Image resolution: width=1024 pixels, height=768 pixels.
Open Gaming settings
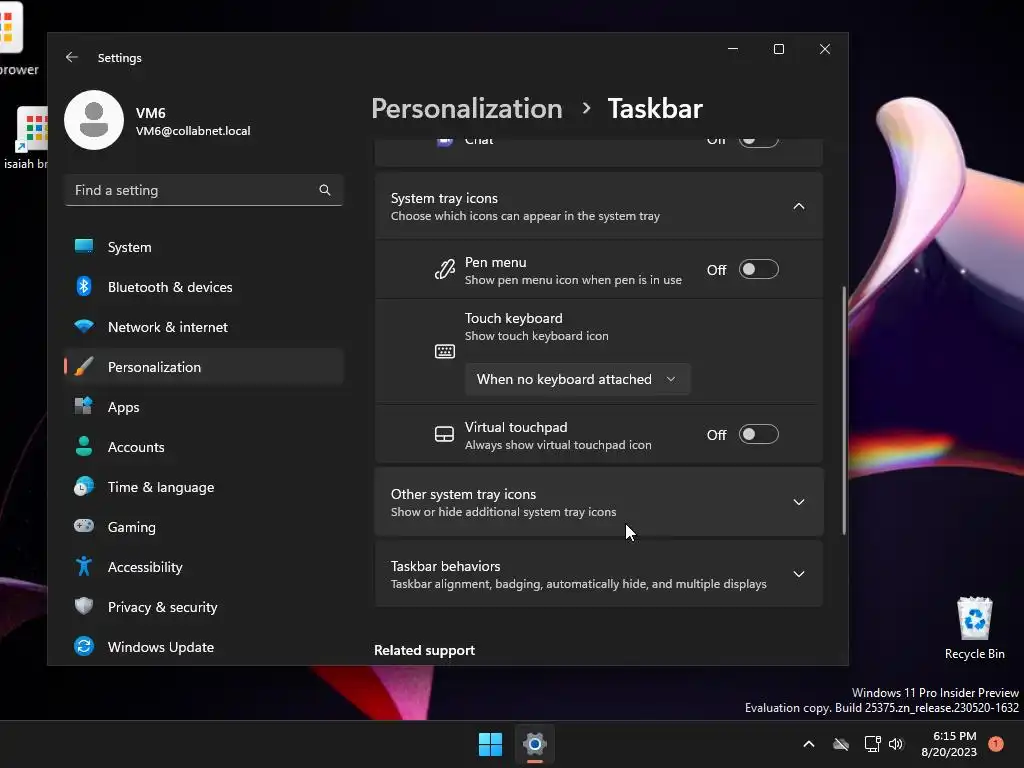(204, 526)
